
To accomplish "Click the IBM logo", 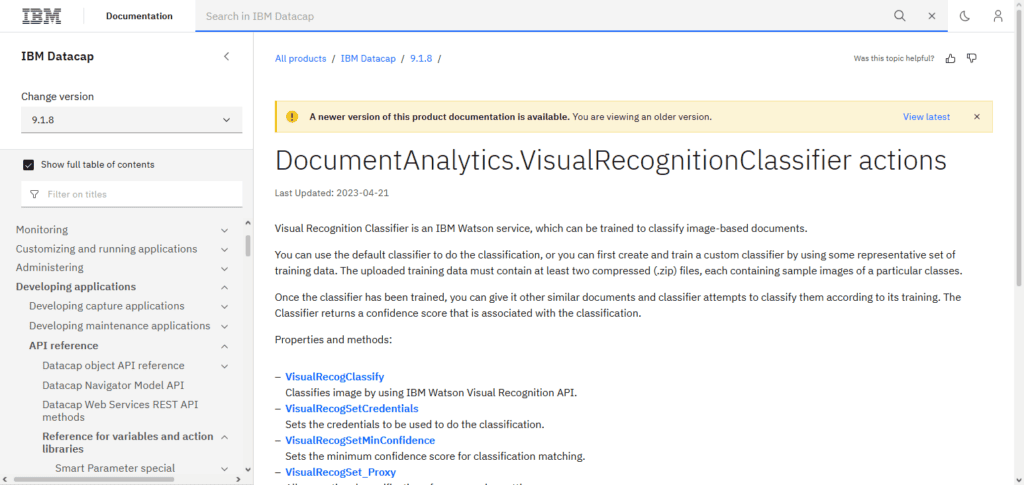I will [x=42, y=16].
